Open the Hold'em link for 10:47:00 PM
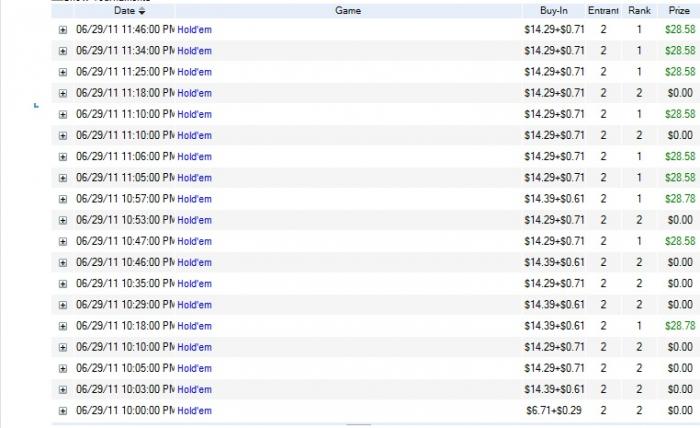This screenshot has height=428, width=700. tap(194, 241)
